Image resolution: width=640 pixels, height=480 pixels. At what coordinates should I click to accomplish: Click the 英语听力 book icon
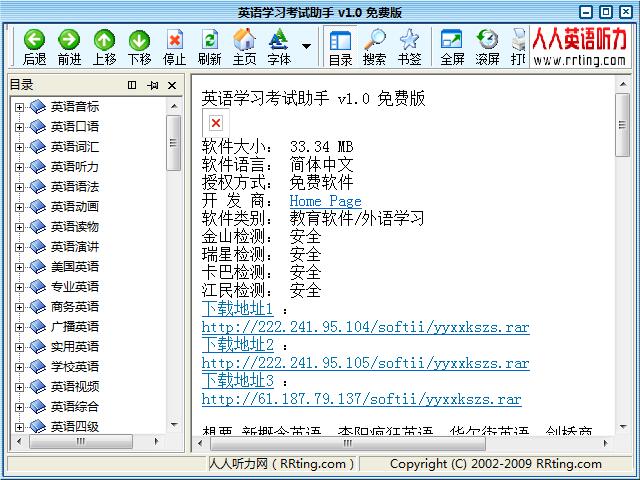click(x=38, y=167)
